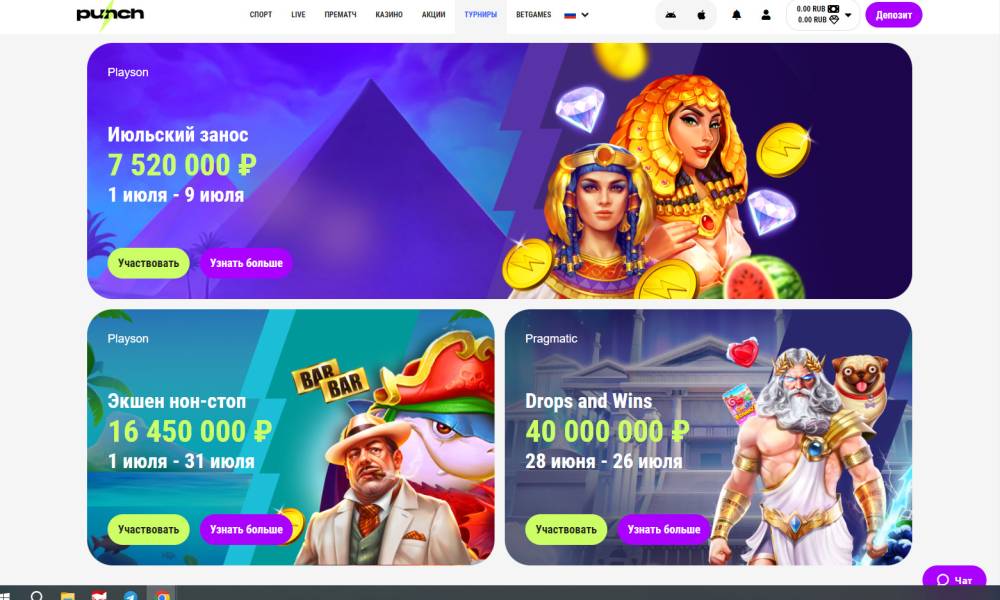
Task: Expand the Russian flag language selector
Action: tap(577, 15)
